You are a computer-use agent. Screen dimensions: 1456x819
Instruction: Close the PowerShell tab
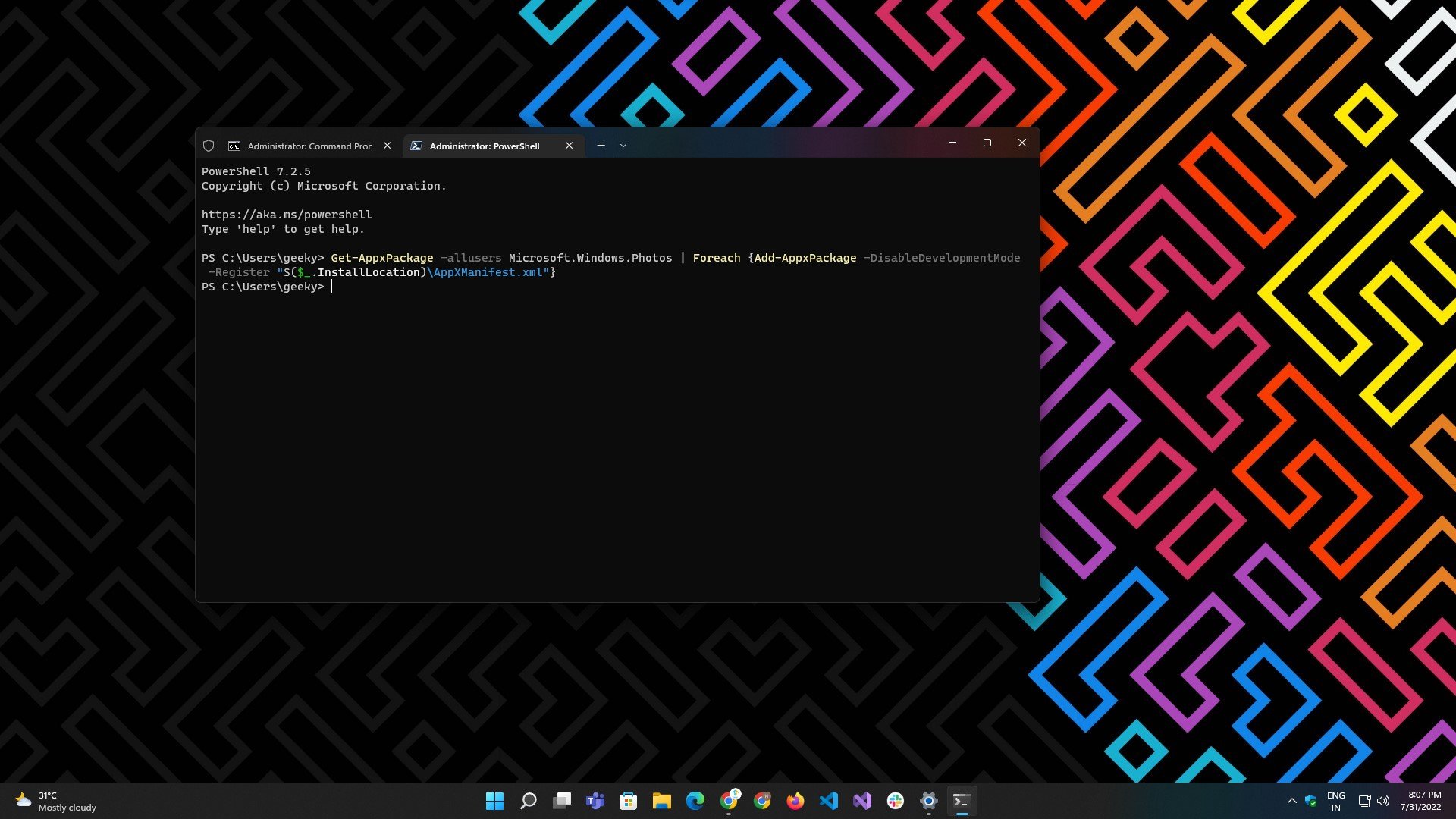coord(569,146)
